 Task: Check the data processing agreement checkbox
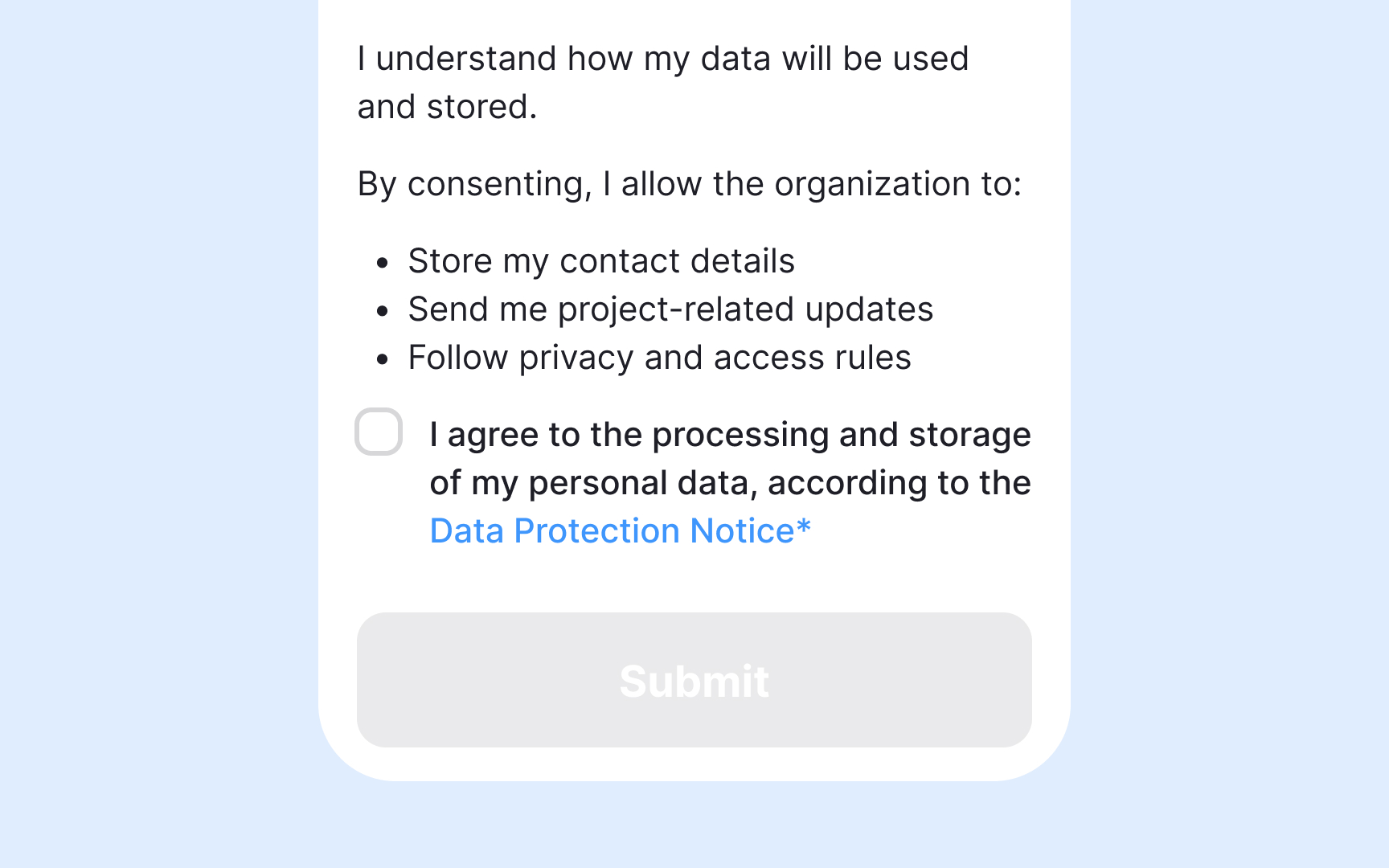(x=379, y=432)
